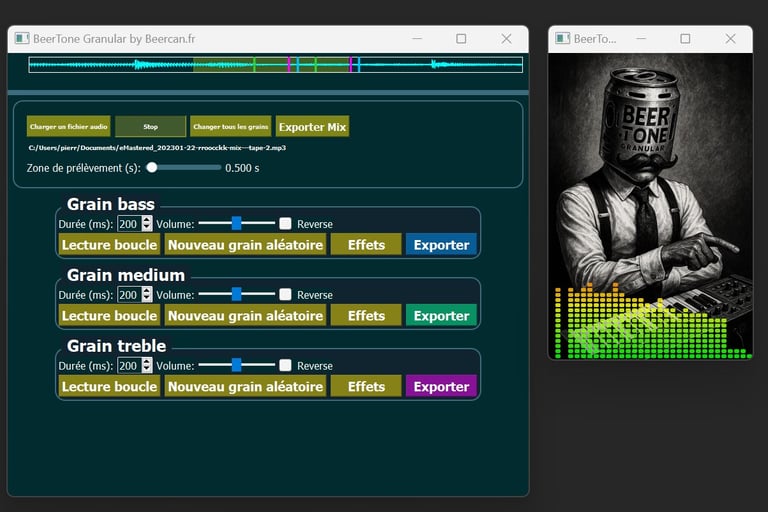The width and height of the screenshot is (768, 512).
Task: Start Lecture boucle for Grain treble
Action: coord(109,387)
